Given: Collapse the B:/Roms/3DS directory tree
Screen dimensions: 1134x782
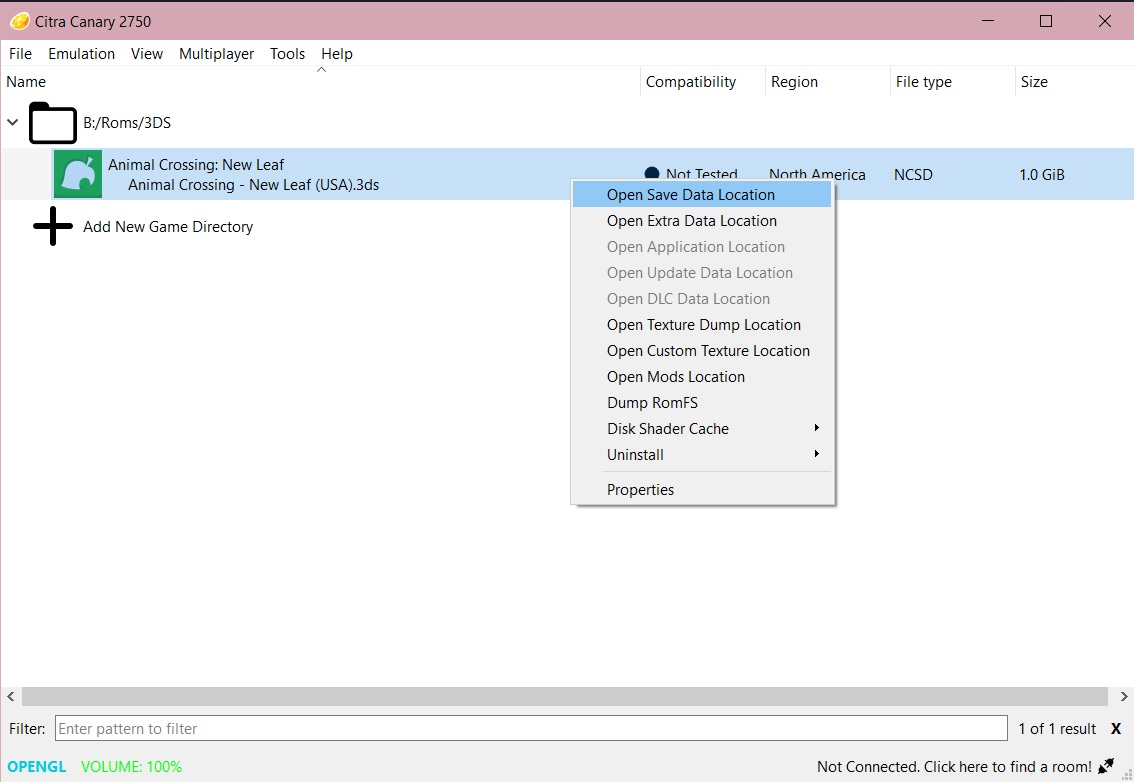Looking at the screenshot, I should click(13, 123).
